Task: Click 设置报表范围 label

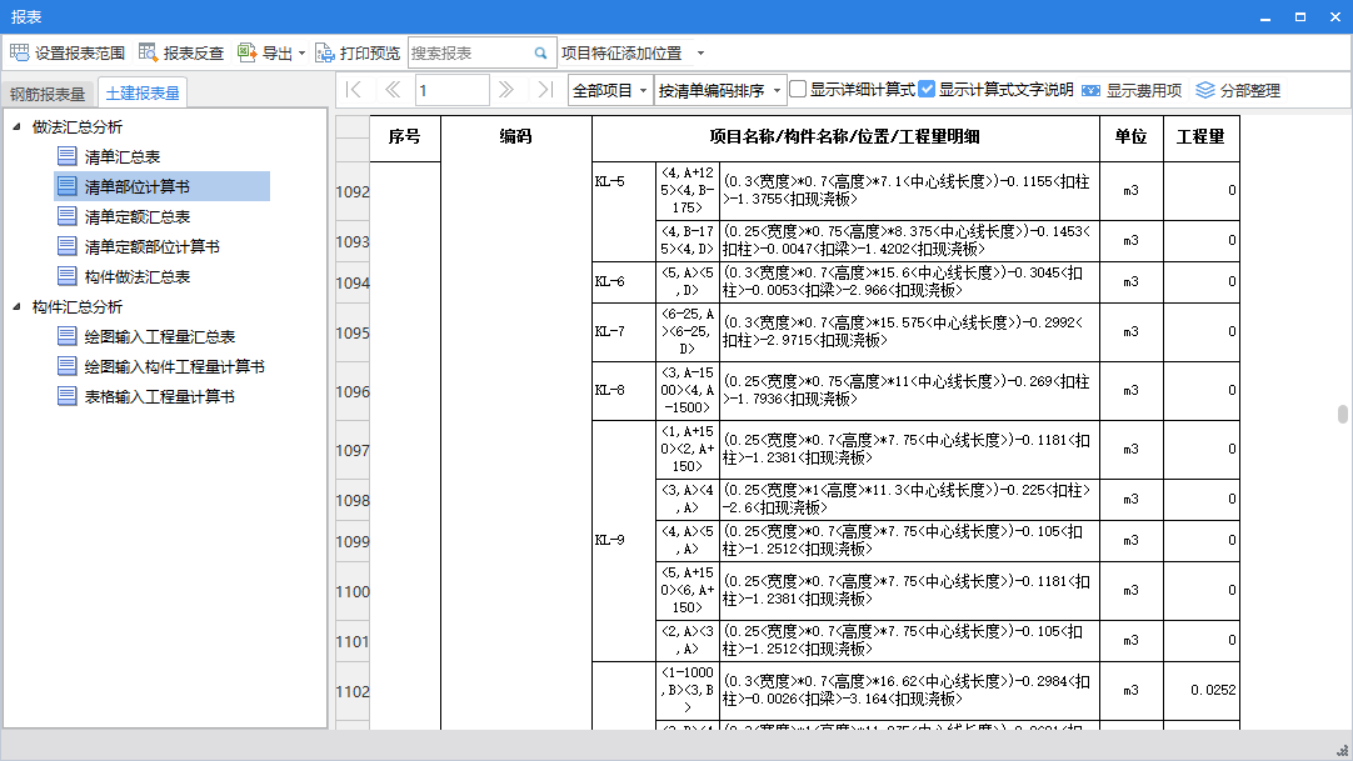Action: tap(80, 53)
